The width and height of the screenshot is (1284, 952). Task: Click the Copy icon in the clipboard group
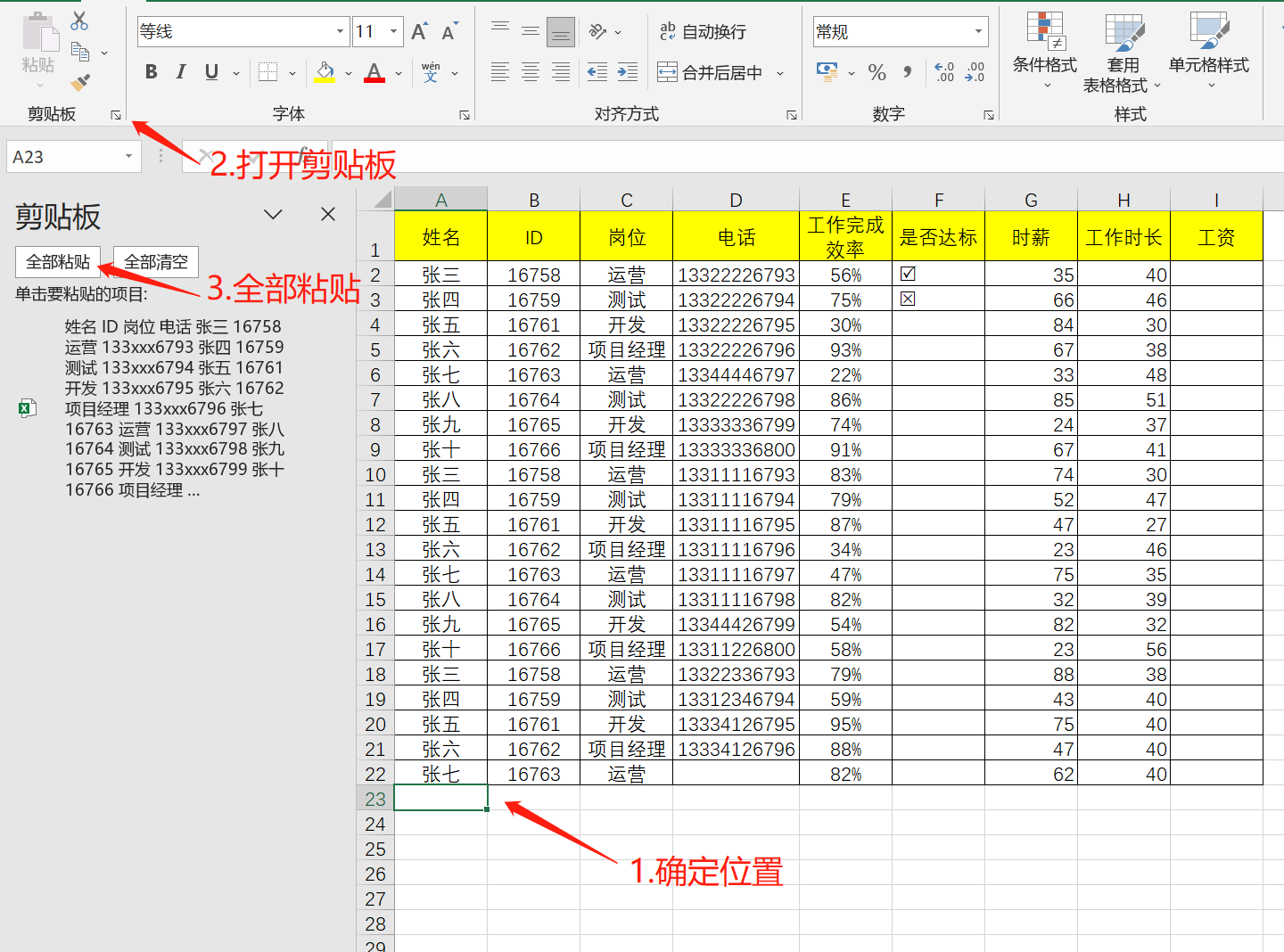coord(79,52)
